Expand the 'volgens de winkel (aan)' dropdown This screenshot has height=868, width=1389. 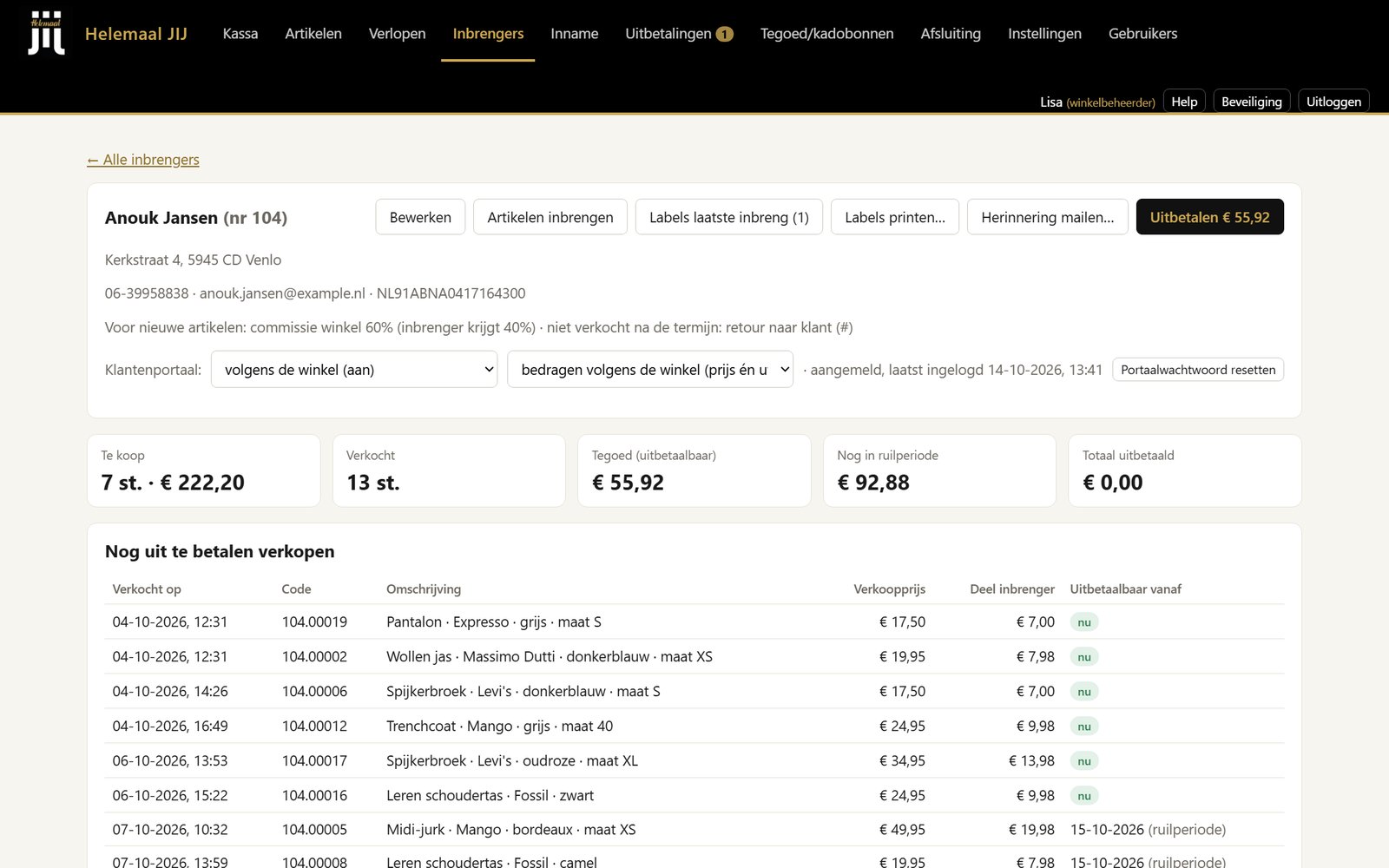click(354, 370)
